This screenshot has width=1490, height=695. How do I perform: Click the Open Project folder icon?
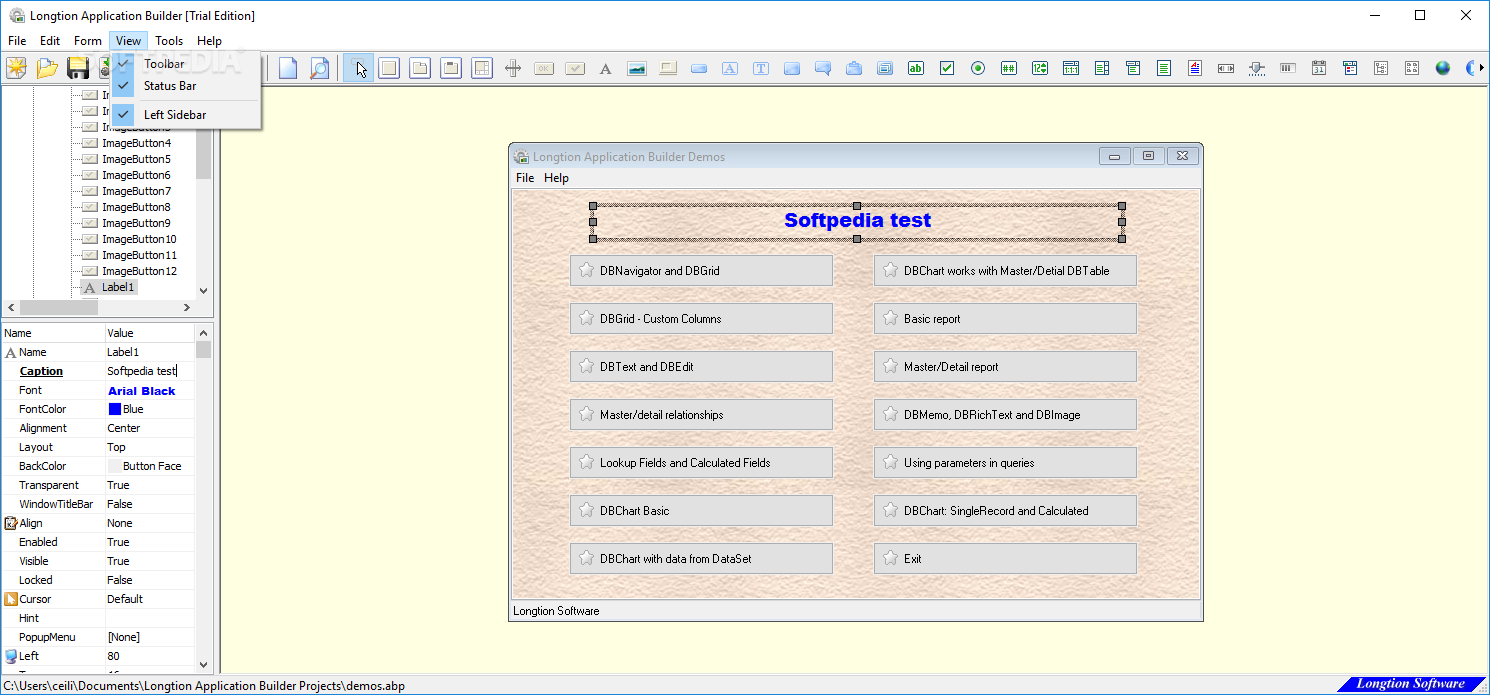click(47, 68)
